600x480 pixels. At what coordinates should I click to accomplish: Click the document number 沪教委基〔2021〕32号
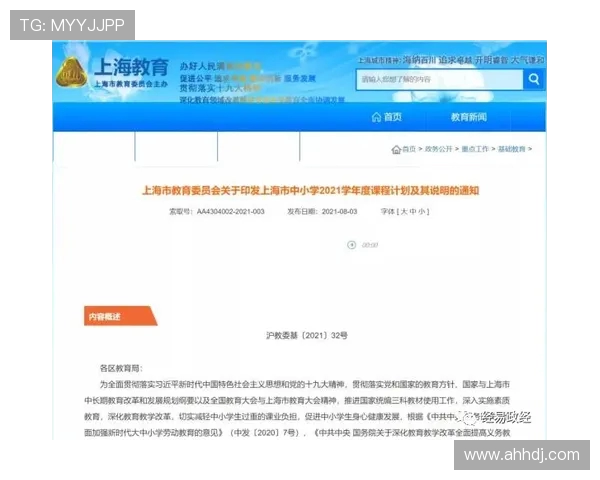tap(307, 336)
